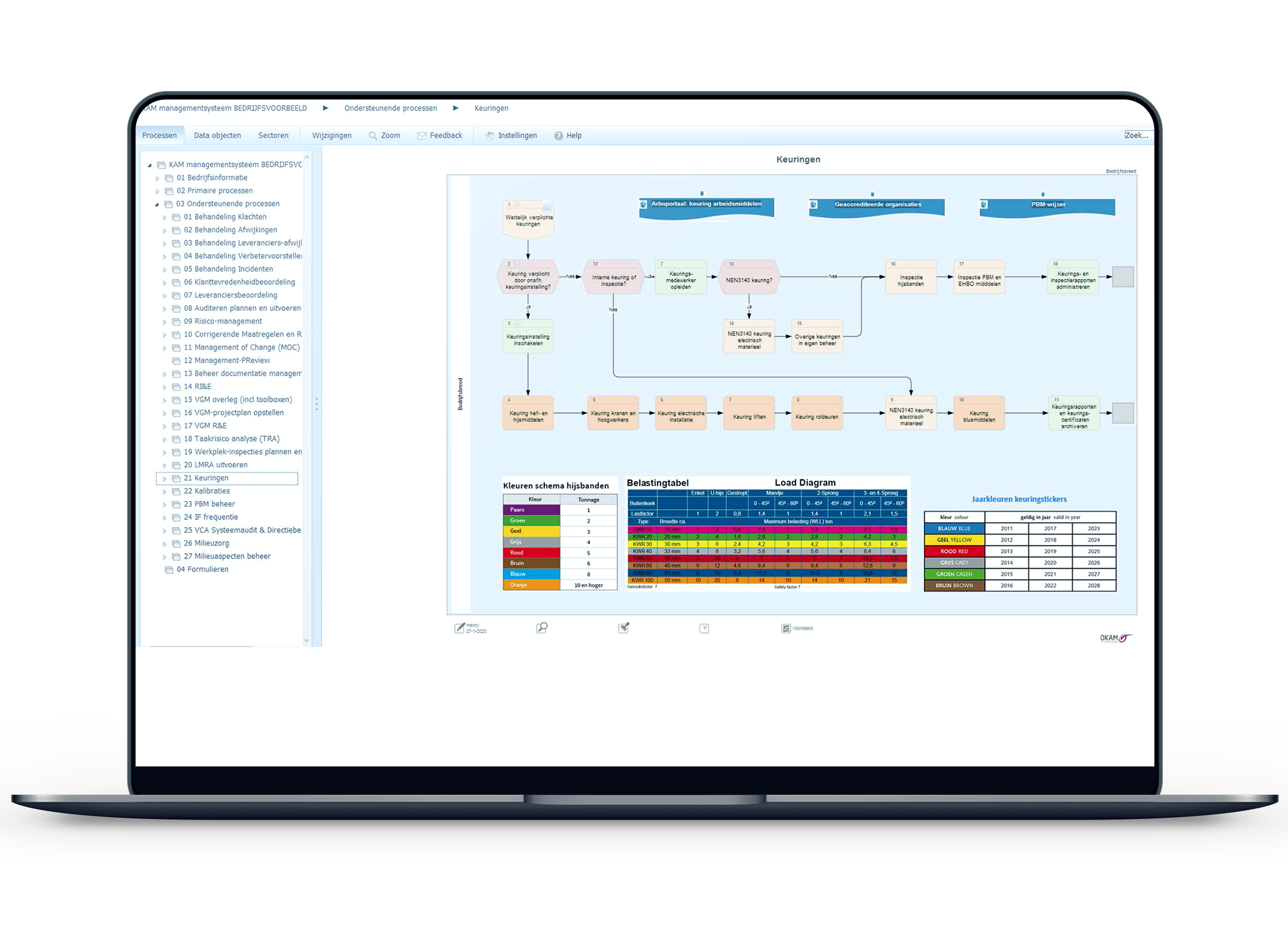This screenshot has height=930, width=1288.
Task: Click the version V icon below diagram
Action: 704,628
